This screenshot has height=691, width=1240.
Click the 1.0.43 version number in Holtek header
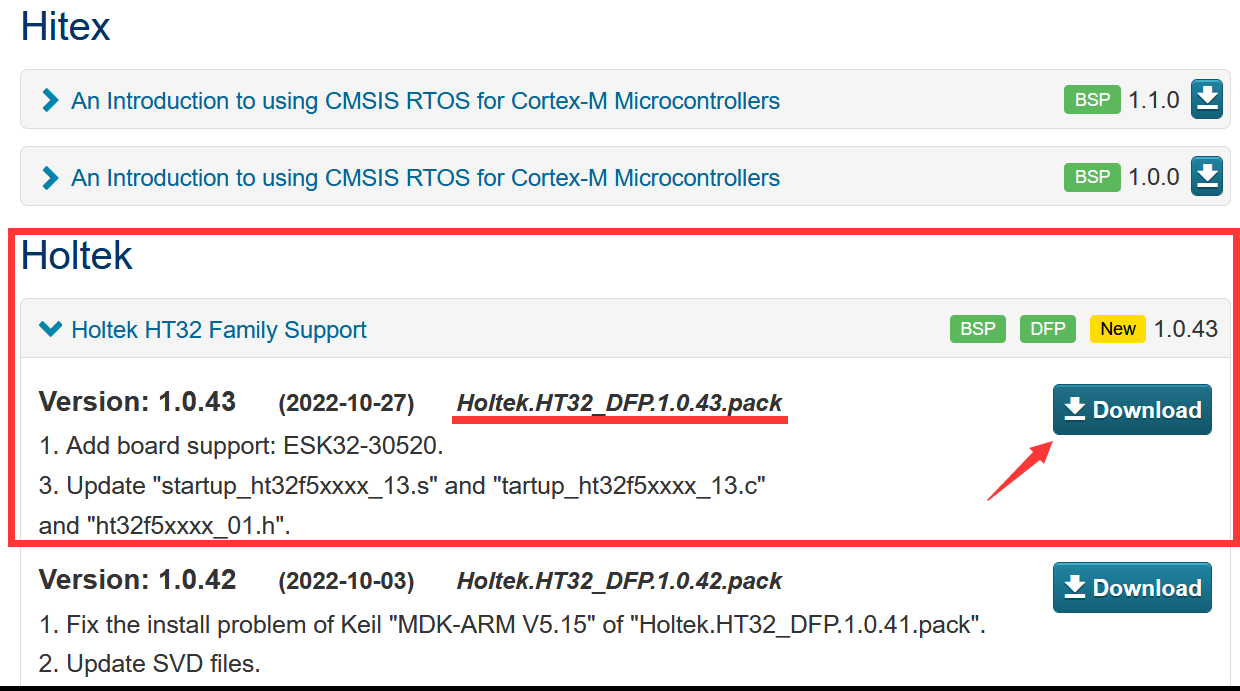1185,329
